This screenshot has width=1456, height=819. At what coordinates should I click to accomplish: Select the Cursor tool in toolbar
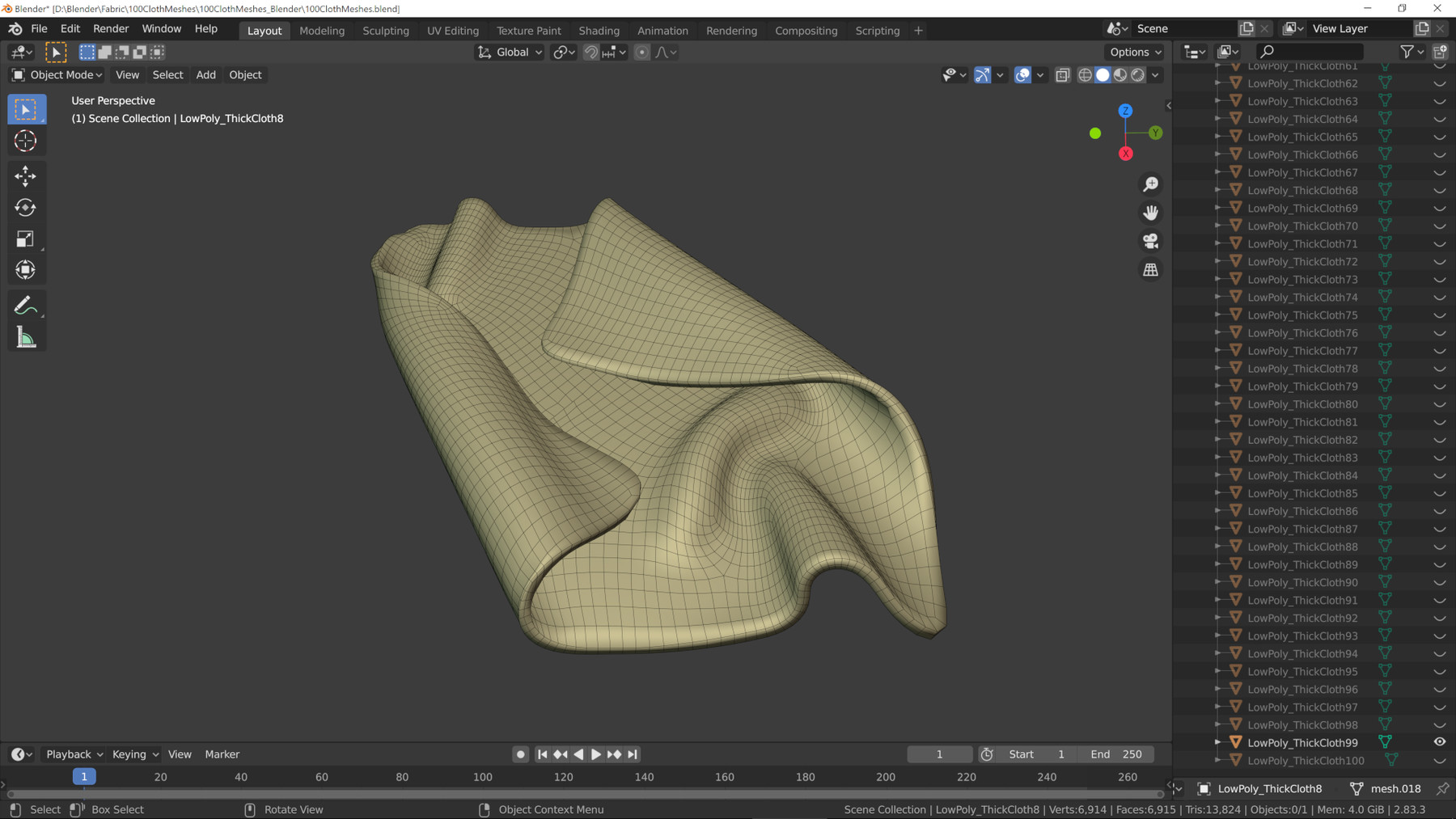tap(25, 141)
